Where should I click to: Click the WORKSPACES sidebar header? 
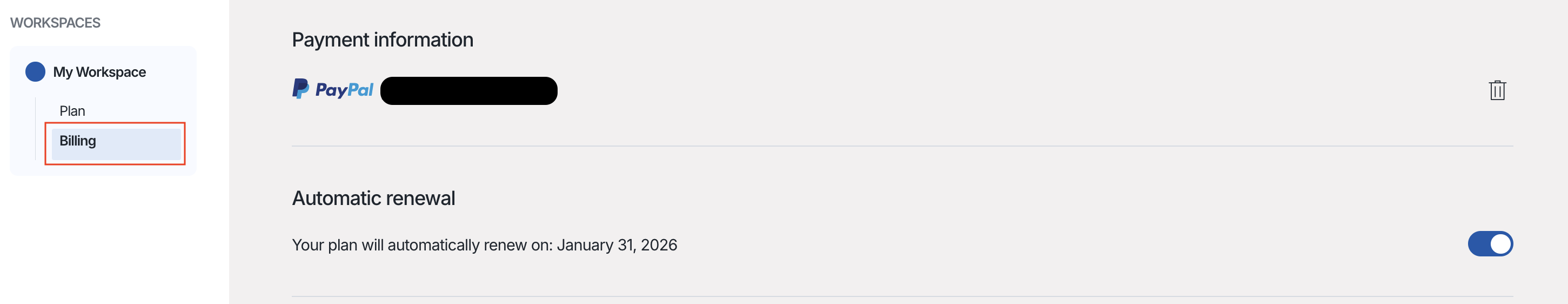pyautogui.click(x=56, y=23)
